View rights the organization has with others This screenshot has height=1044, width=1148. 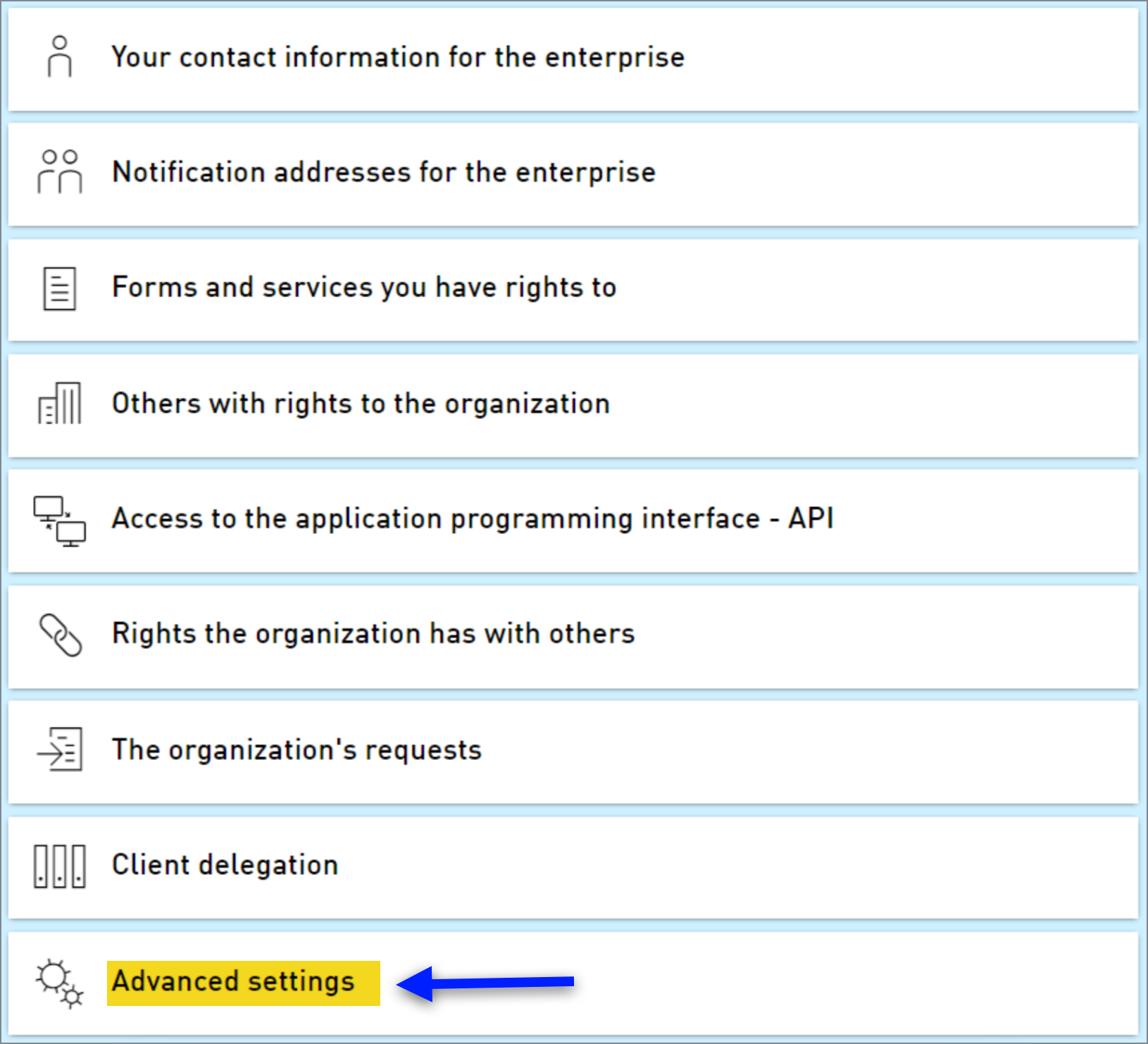[373, 634]
